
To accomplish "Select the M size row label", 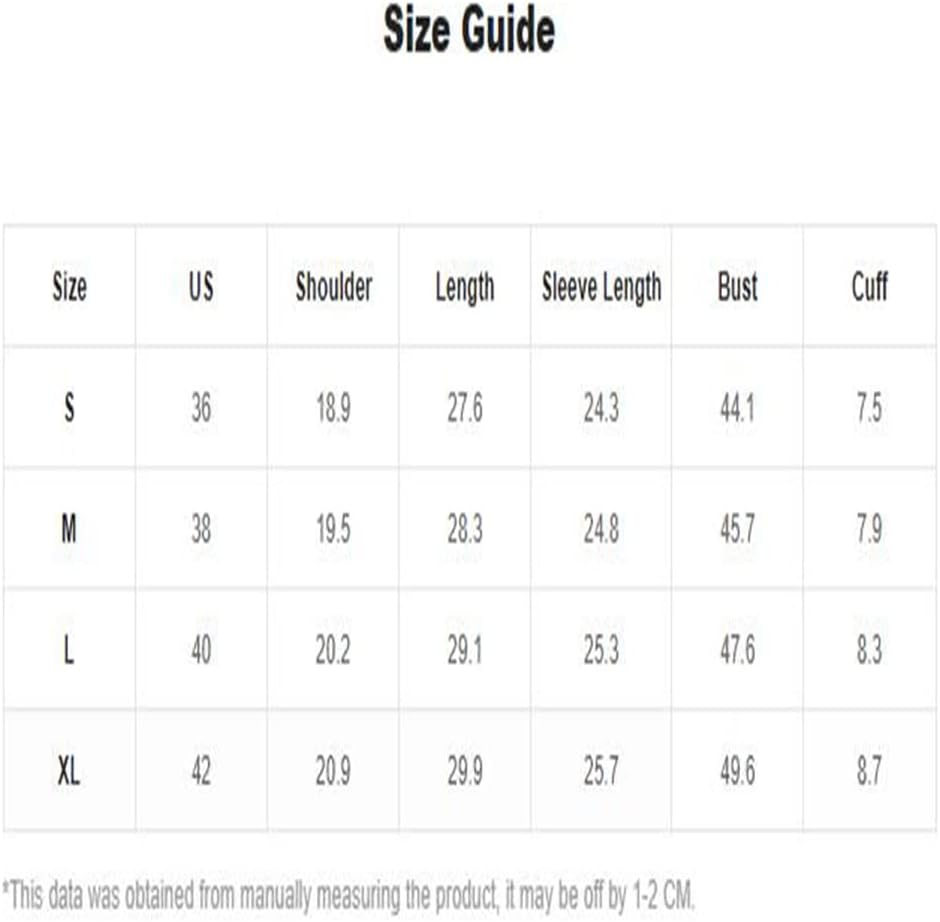I will (69, 529).
